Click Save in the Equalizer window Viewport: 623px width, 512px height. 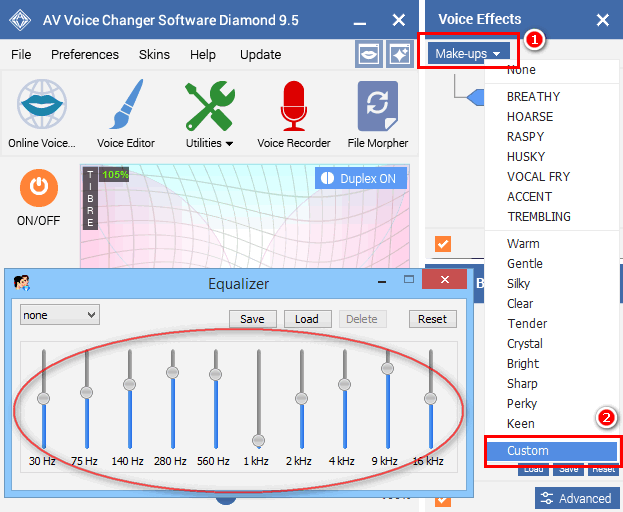(x=253, y=319)
